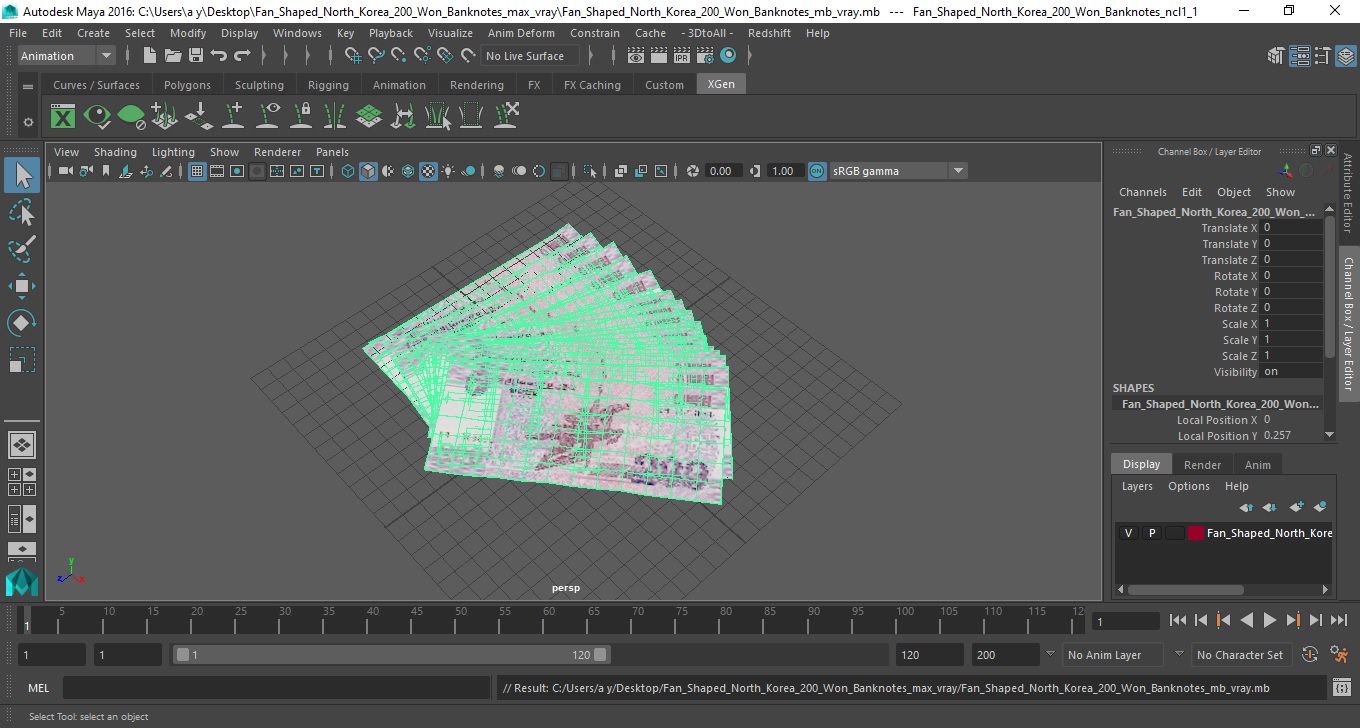
Task: Open the Windows menu
Action: pyautogui.click(x=297, y=33)
